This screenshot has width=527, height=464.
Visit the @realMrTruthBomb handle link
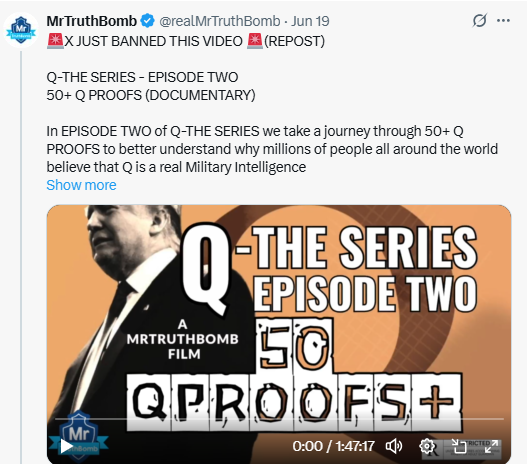point(219,21)
